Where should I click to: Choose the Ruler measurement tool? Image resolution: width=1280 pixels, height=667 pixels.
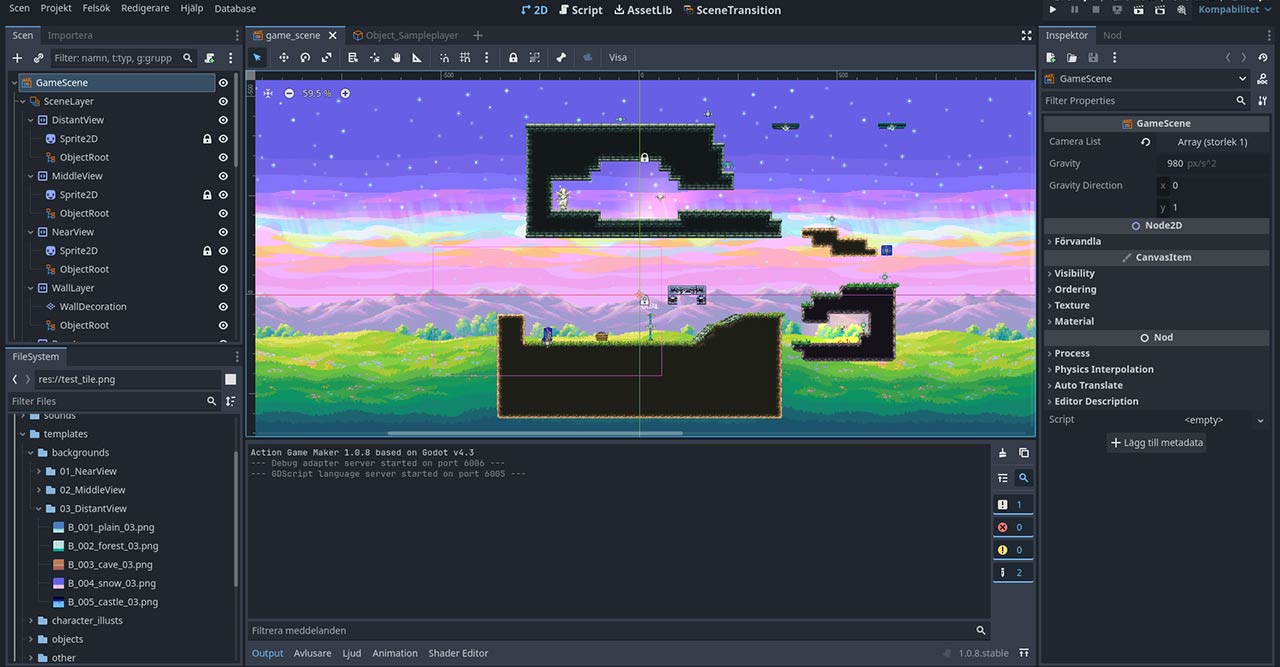417,57
